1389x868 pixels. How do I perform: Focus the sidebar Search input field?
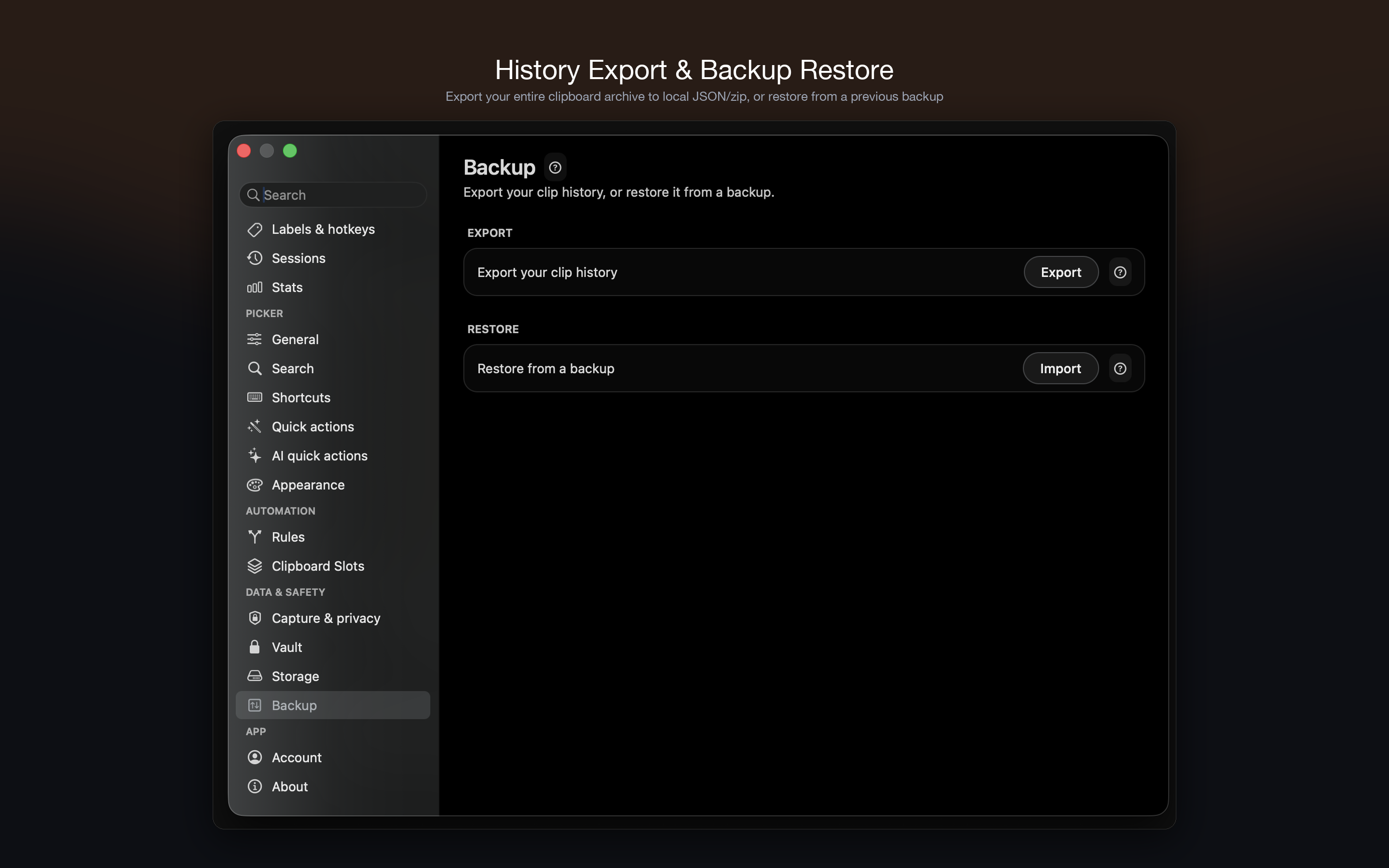click(x=333, y=195)
